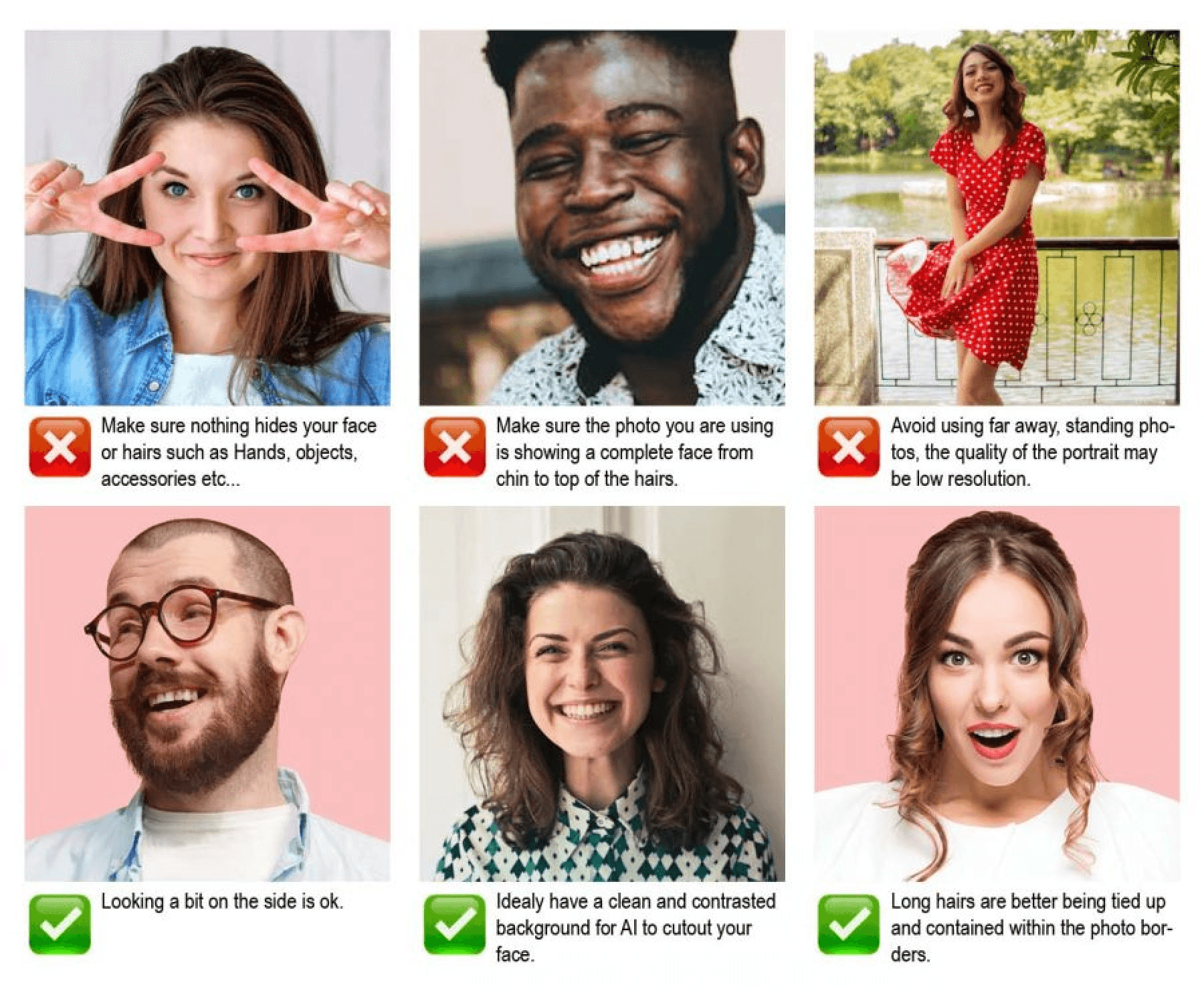Click text about clean and contrasted background
1204x989 pixels.
pos(635,927)
